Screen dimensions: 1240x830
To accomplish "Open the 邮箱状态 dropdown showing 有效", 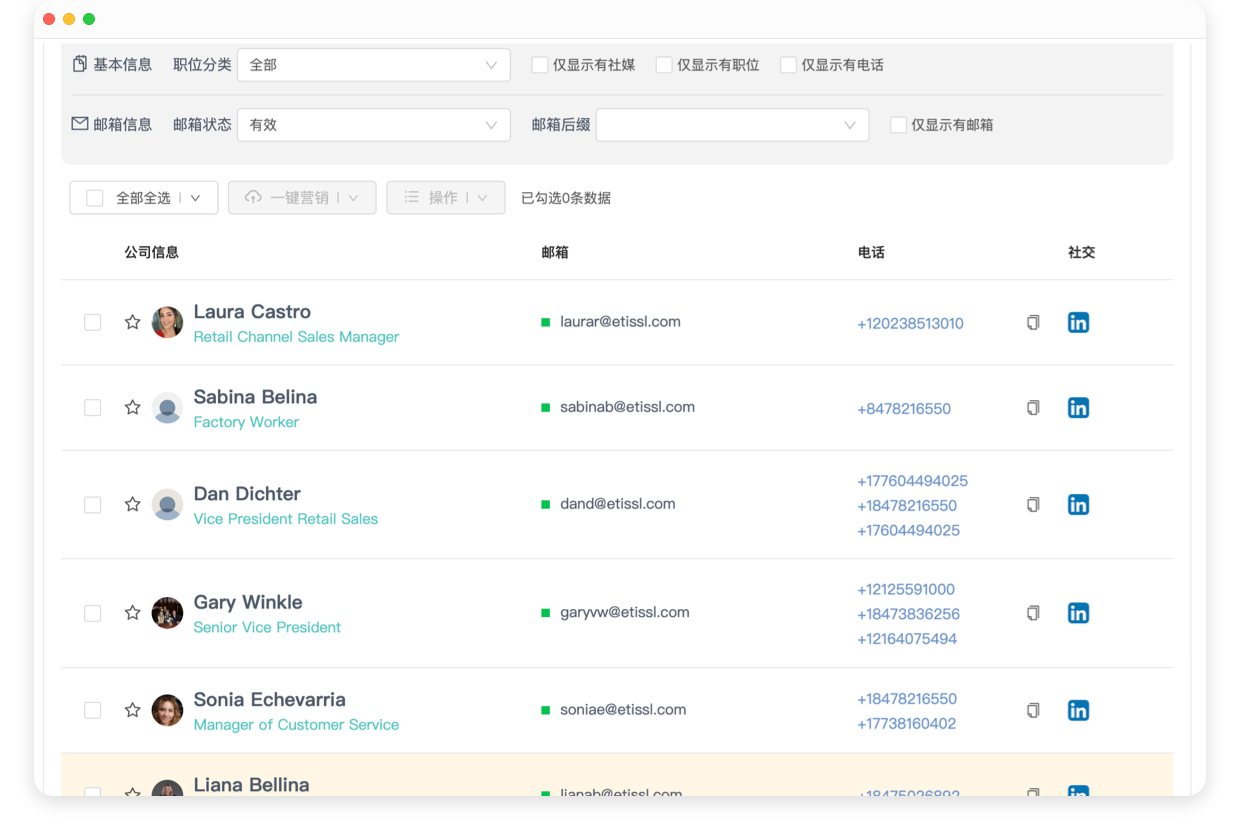I will pyautogui.click(x=374, y=124).
